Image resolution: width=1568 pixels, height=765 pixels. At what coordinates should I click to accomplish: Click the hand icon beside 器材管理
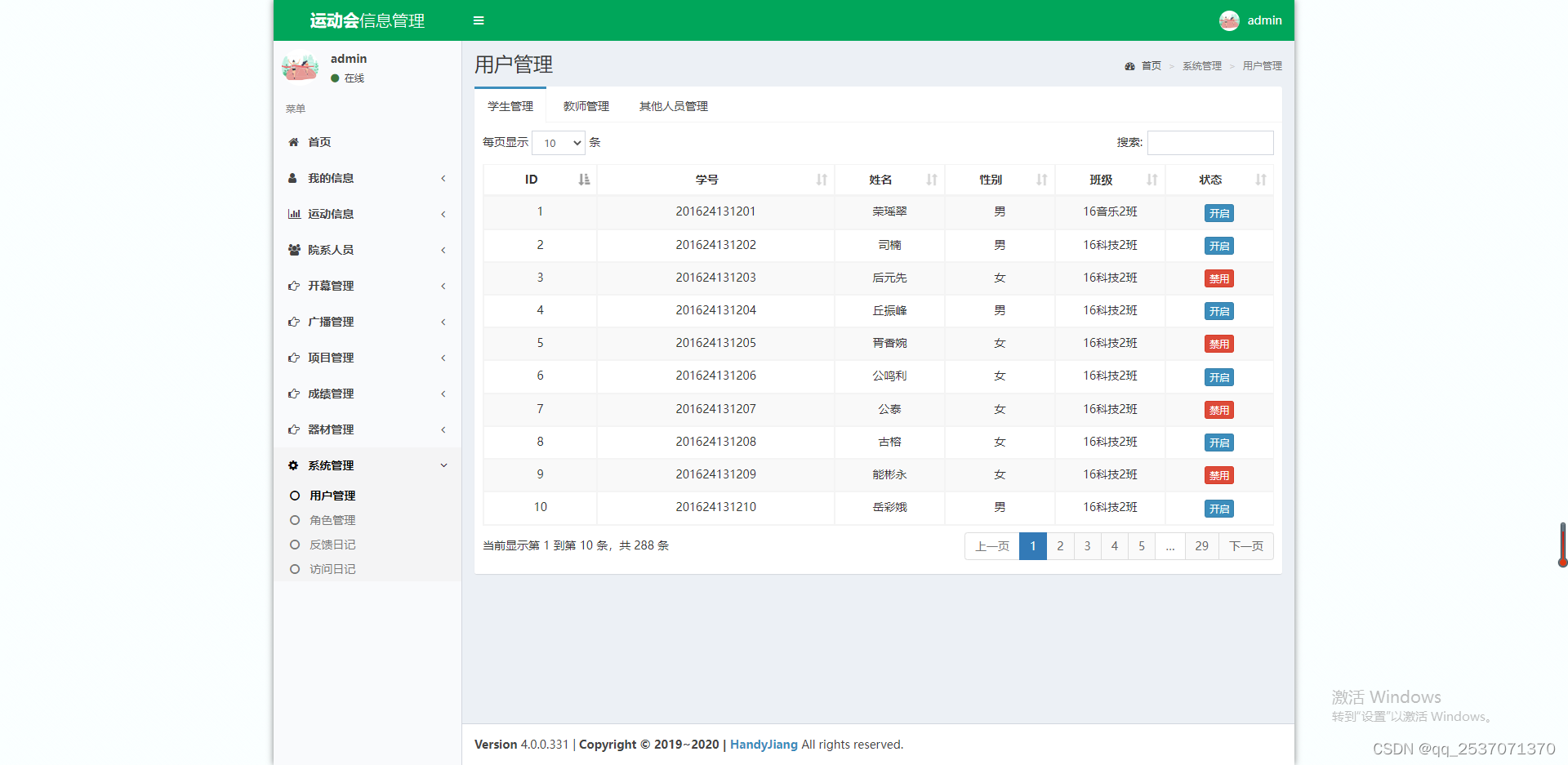(294, 429)
